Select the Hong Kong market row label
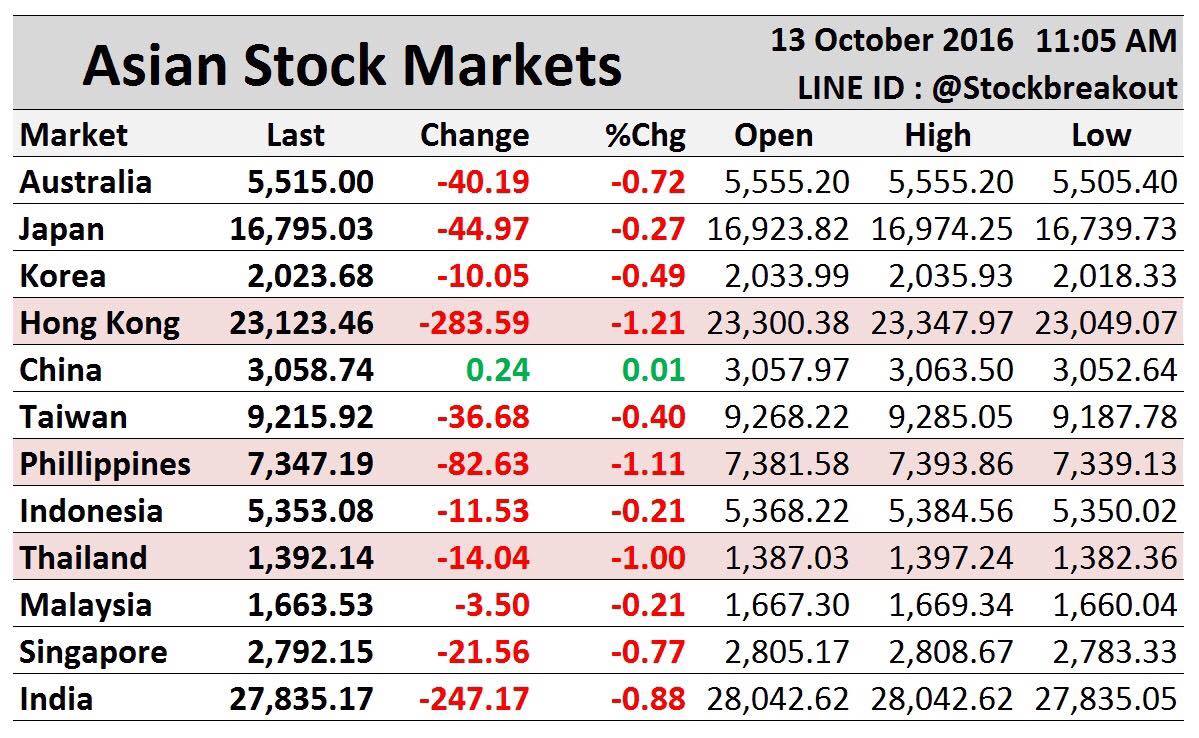 100,323
